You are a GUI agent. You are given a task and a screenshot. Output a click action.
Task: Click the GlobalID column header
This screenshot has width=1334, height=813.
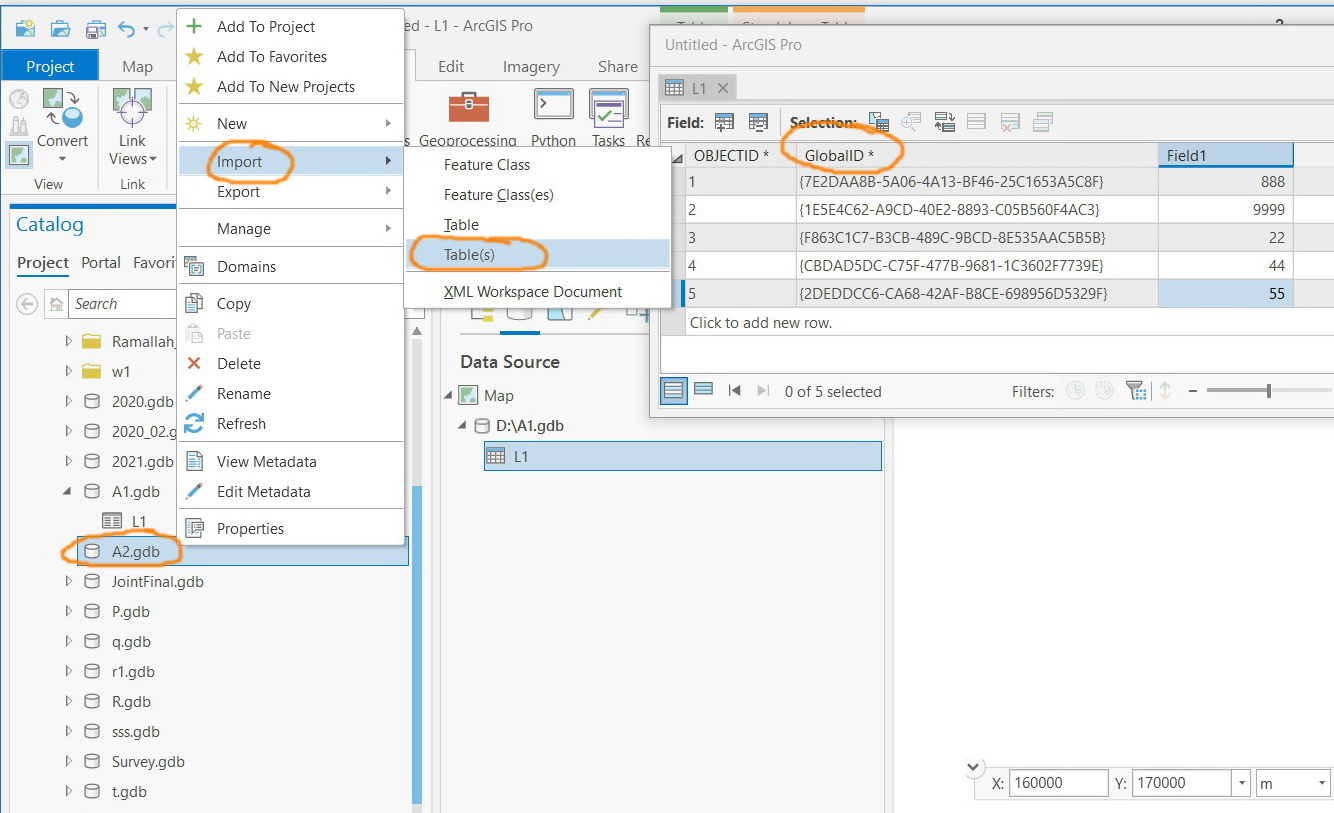point(977,155)
